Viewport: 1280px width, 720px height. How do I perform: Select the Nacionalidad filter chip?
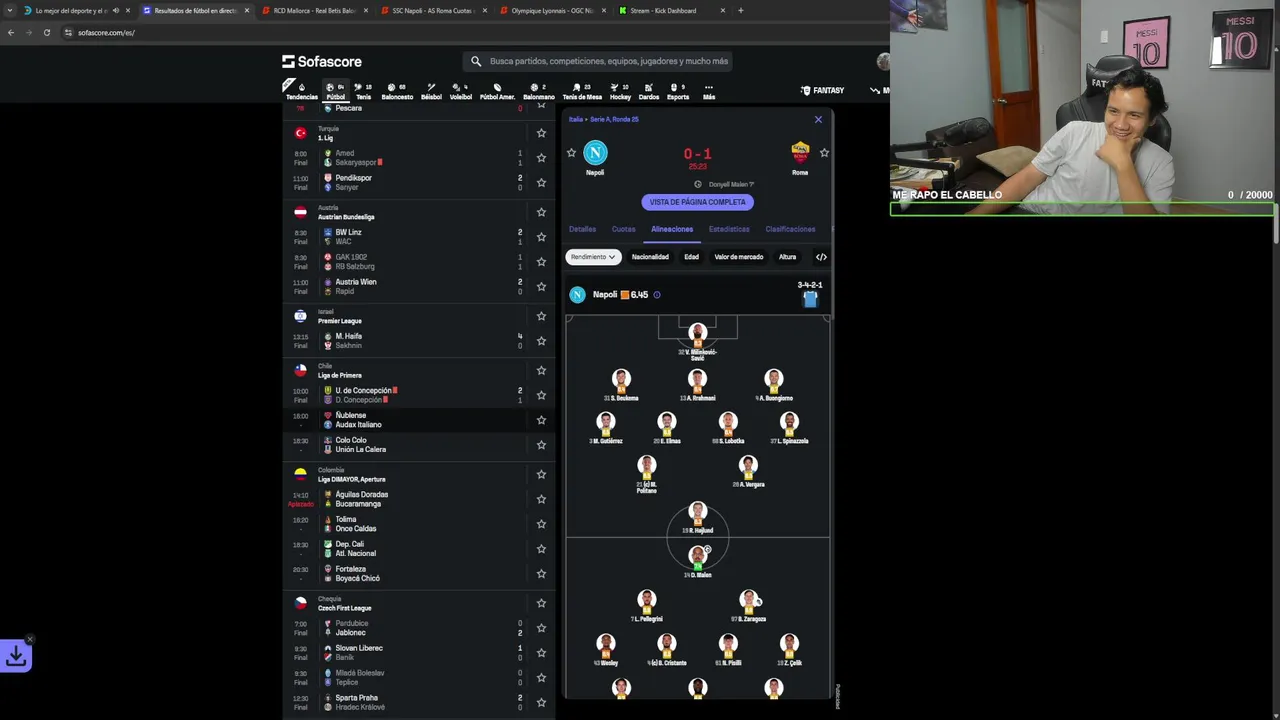point(650,257)
